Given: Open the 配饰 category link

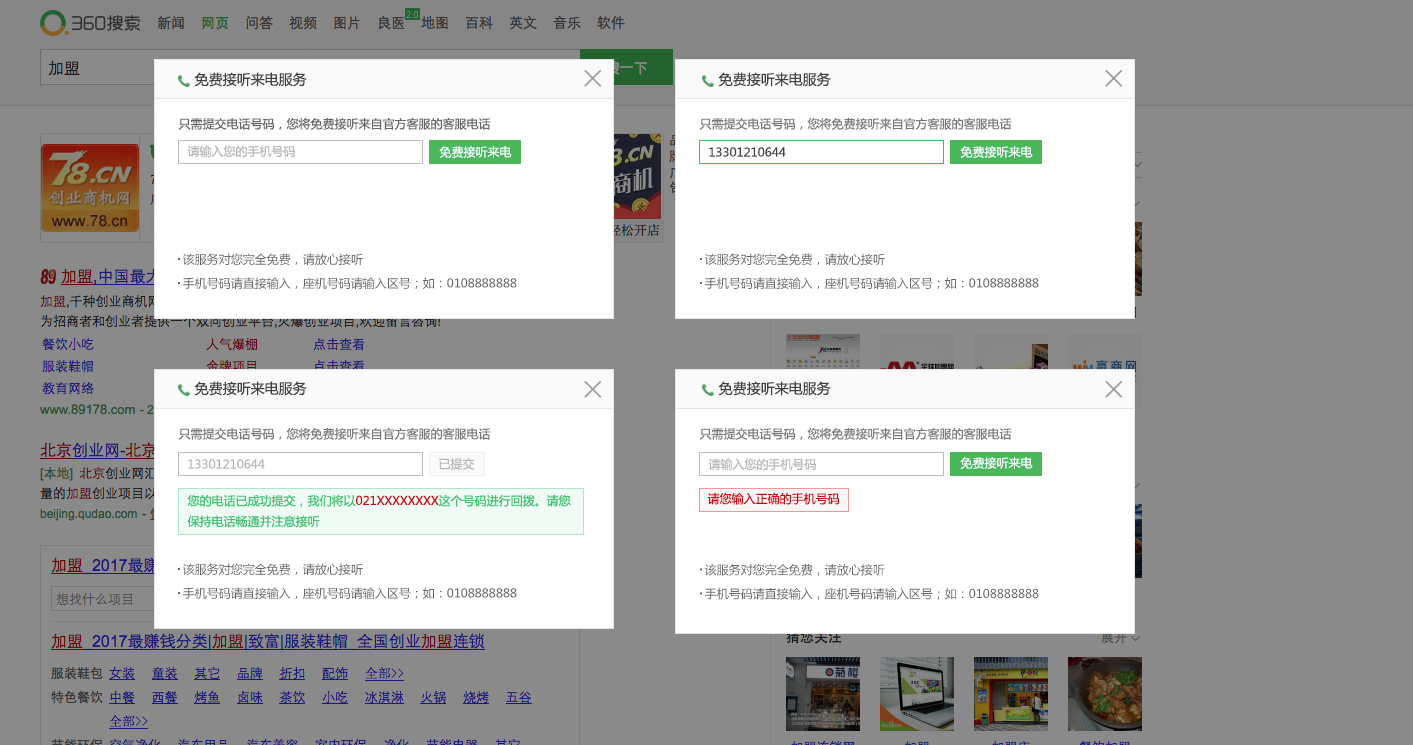Looking at the screenshot, I should click(x=335, y=673).
